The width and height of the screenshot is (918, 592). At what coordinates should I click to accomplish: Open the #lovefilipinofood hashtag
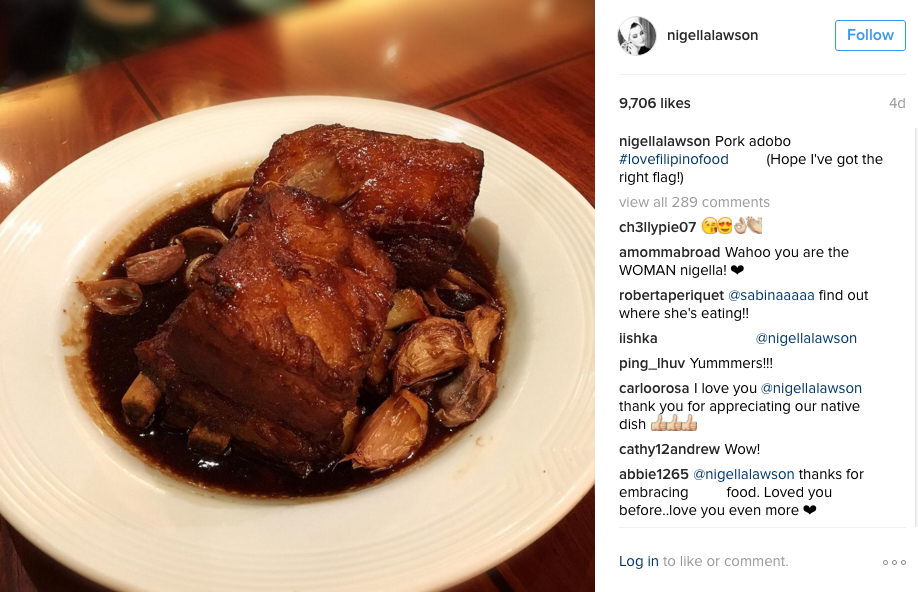pyautogui.click(x=674, y=159)
